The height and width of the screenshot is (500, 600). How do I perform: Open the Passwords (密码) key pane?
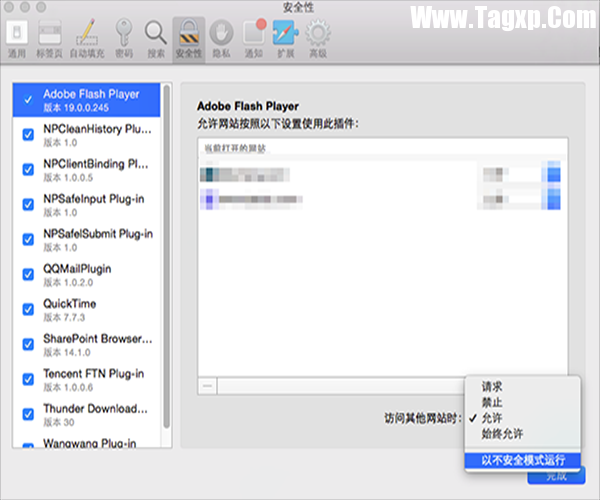click(x=124, y=39)
